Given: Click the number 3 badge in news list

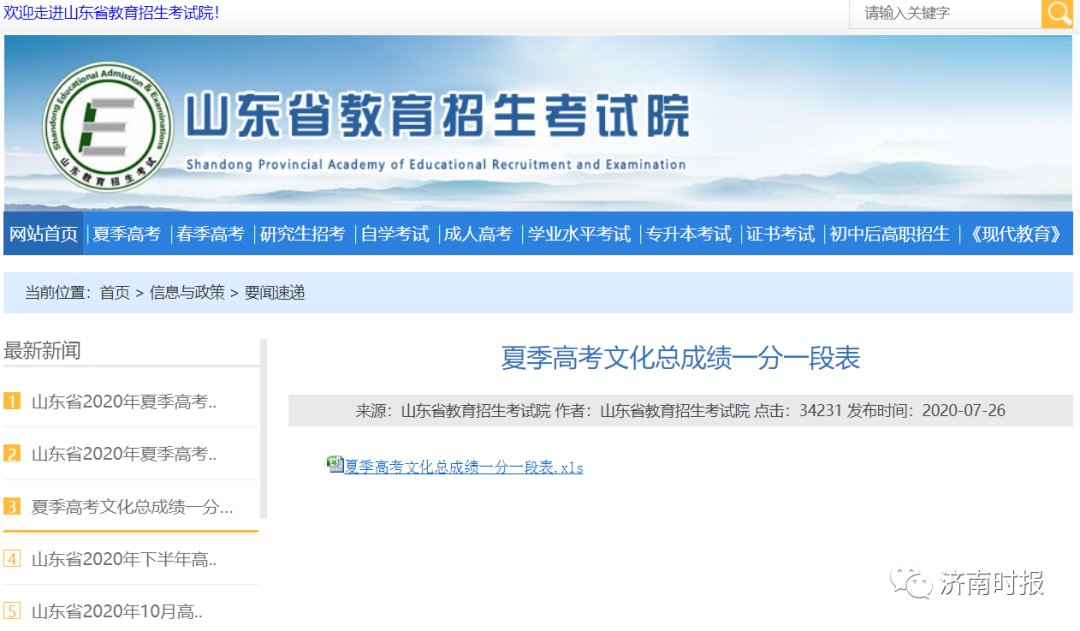Looking at the screenshot, I should click(x=12, y=507).
